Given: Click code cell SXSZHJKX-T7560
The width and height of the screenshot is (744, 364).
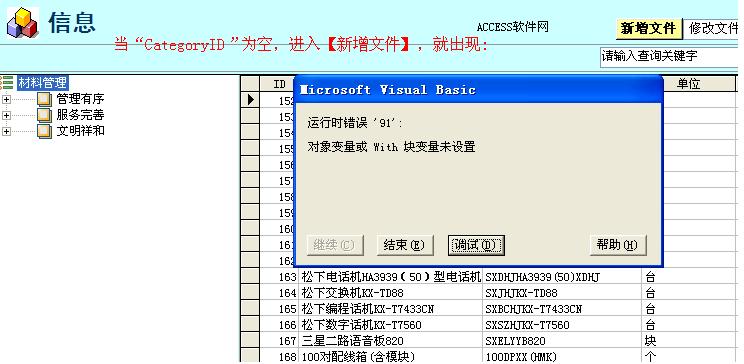Looking at the screenshot, I should click(x=562, y=325).
